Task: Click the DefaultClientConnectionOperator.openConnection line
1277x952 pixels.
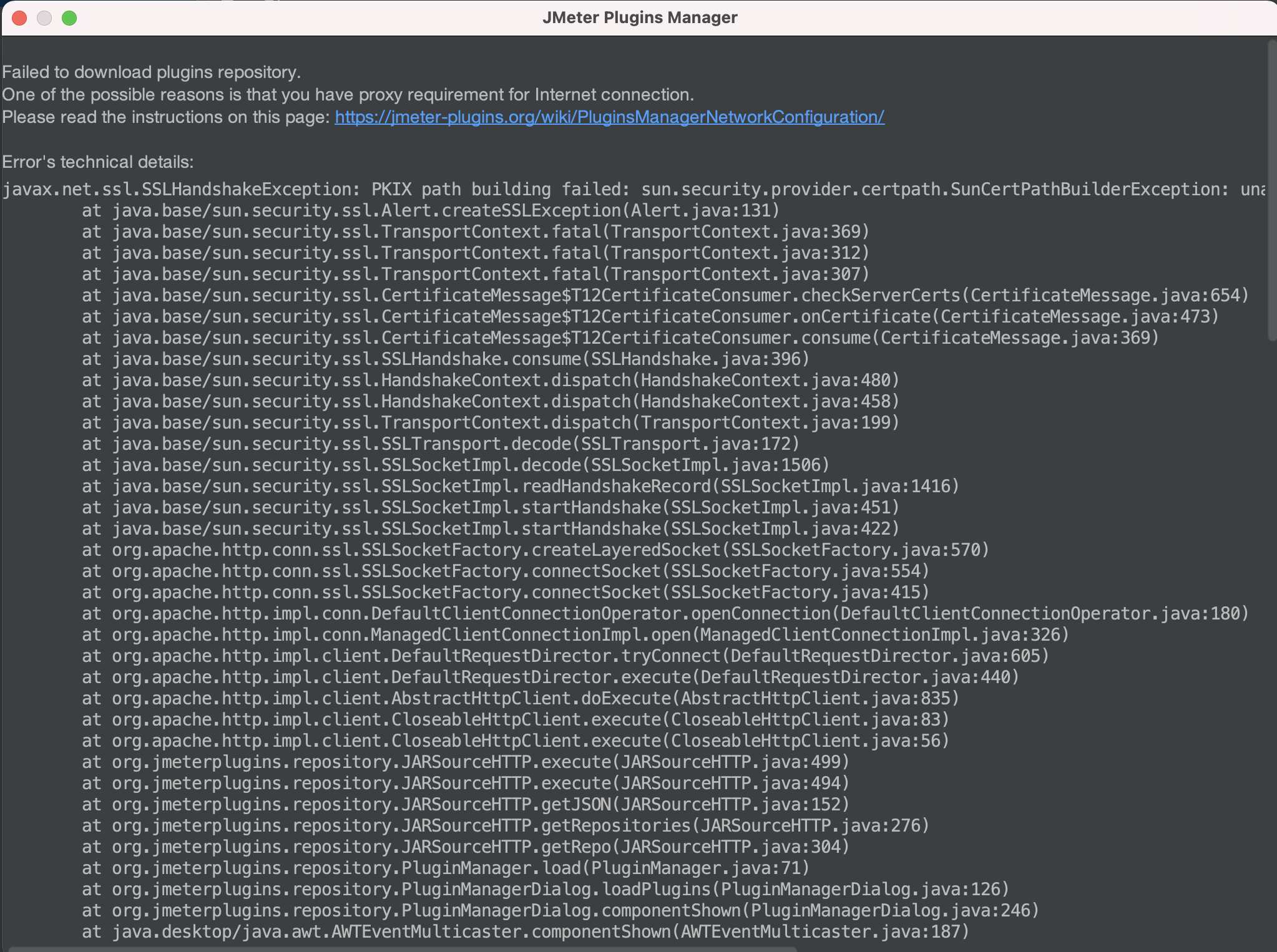Action: pyautogui.click(x=665, y=613)
